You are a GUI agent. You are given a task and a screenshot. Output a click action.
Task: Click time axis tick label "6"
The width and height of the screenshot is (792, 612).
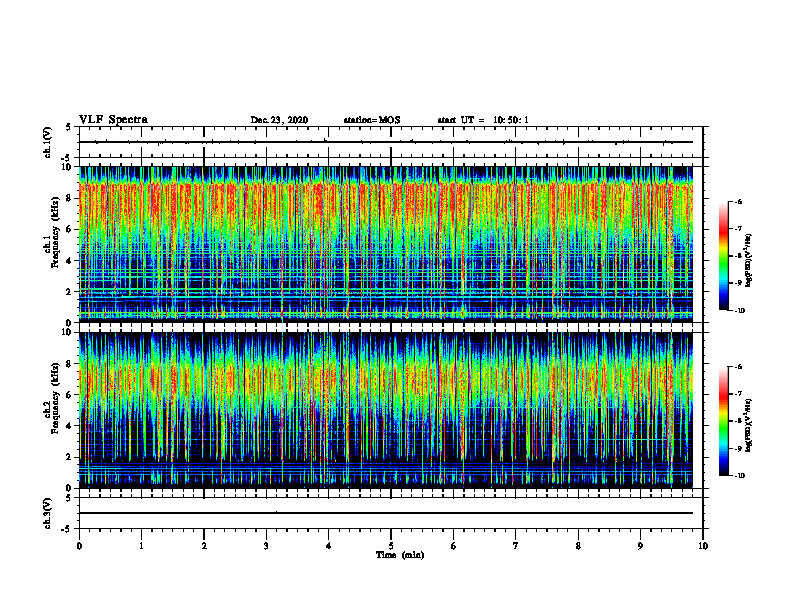[454, 546]
